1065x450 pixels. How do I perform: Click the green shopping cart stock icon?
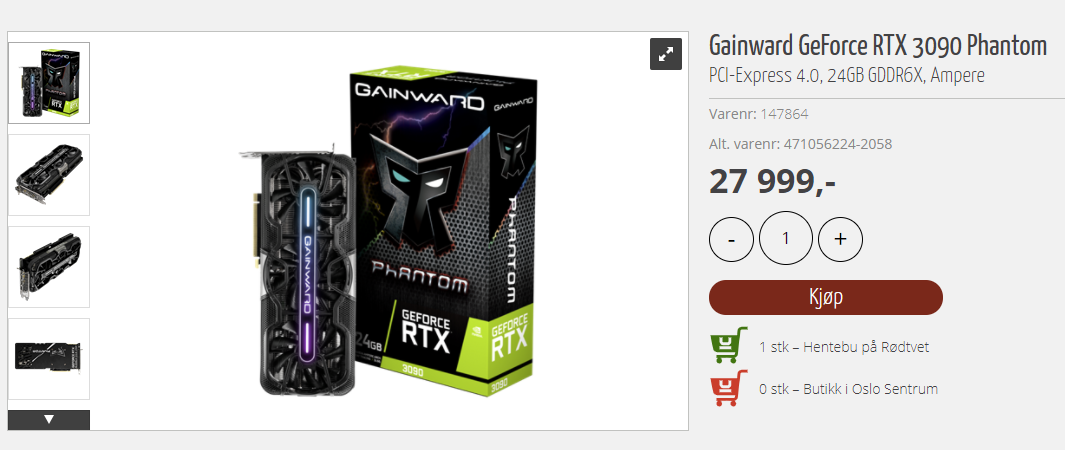(729, 345)
